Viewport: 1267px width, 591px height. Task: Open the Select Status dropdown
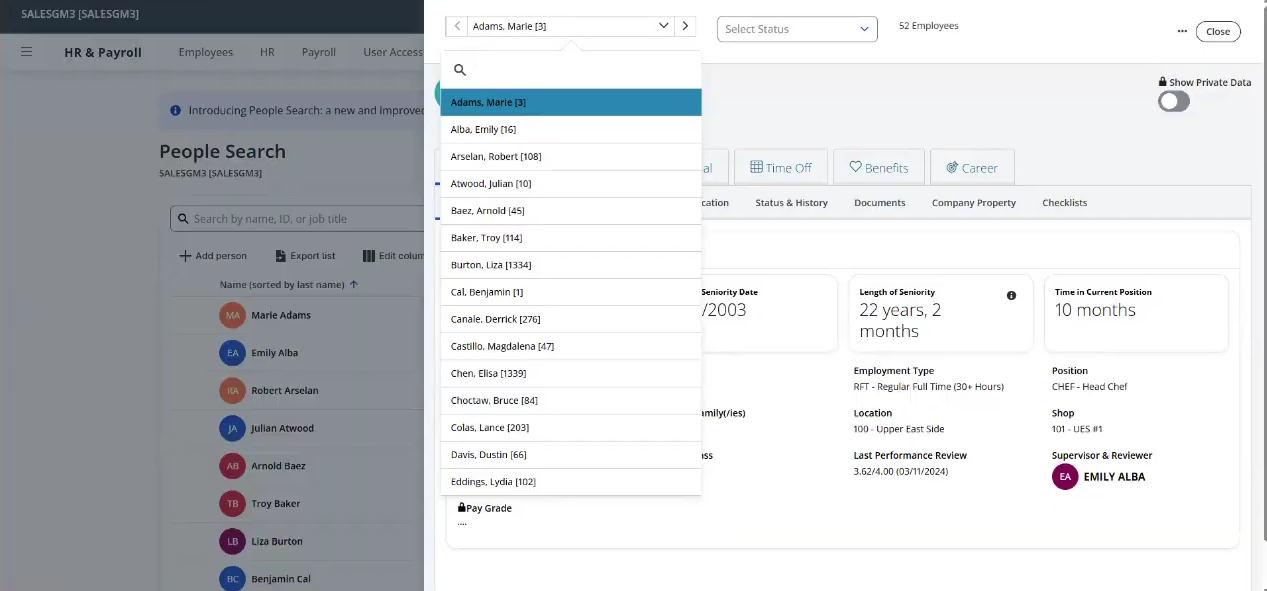[x=797, y=29]
